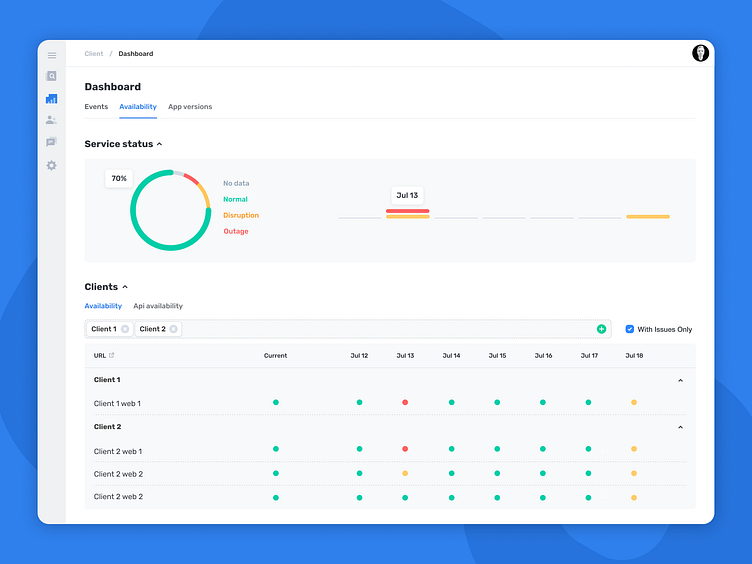
Task: Click Client 1 web 1 Jul 12 green dot
Action: (x=360, y=402)
